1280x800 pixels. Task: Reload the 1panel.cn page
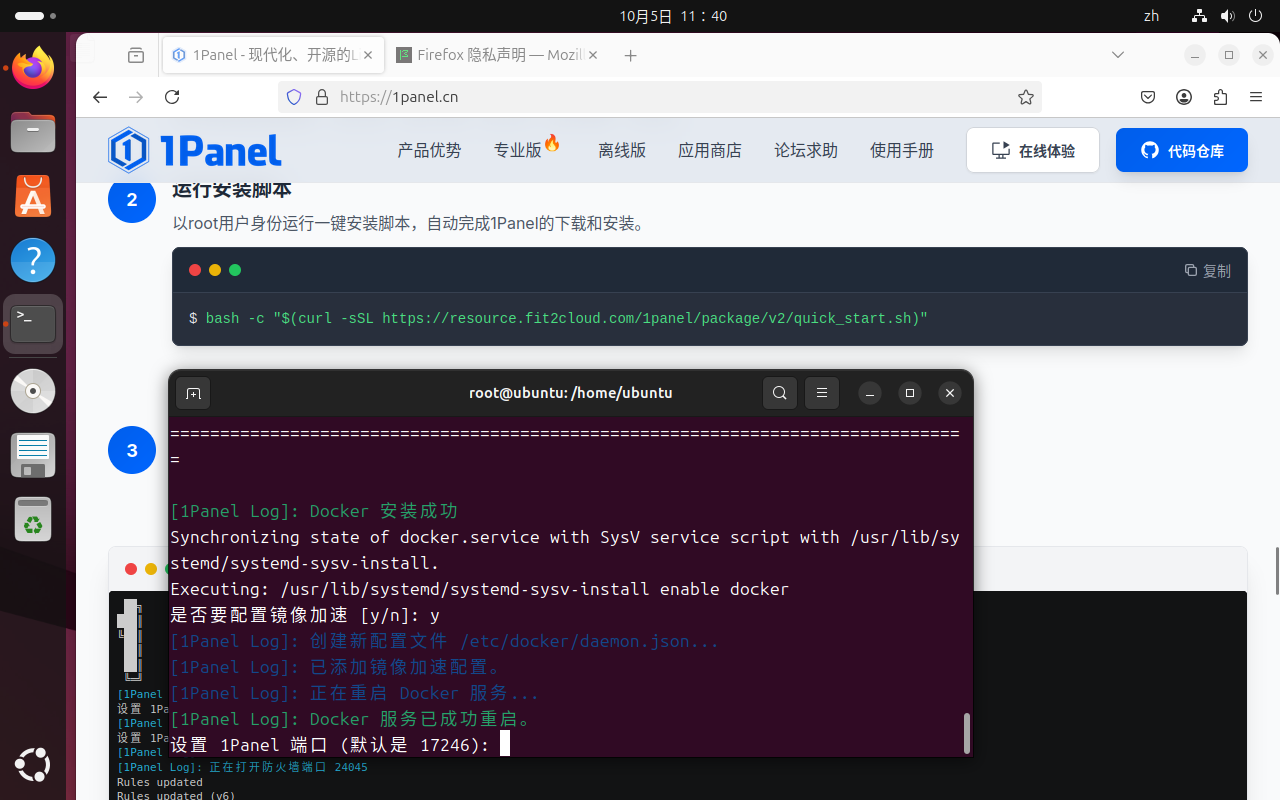(172, 97)
